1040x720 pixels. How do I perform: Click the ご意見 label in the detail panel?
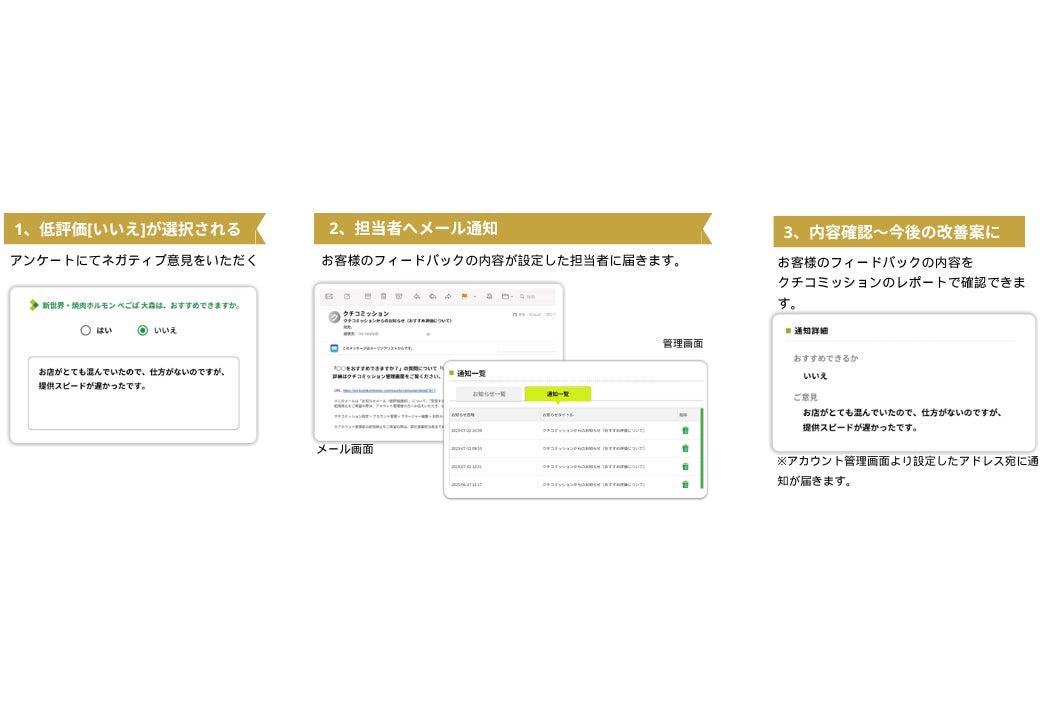coord(805,397)
